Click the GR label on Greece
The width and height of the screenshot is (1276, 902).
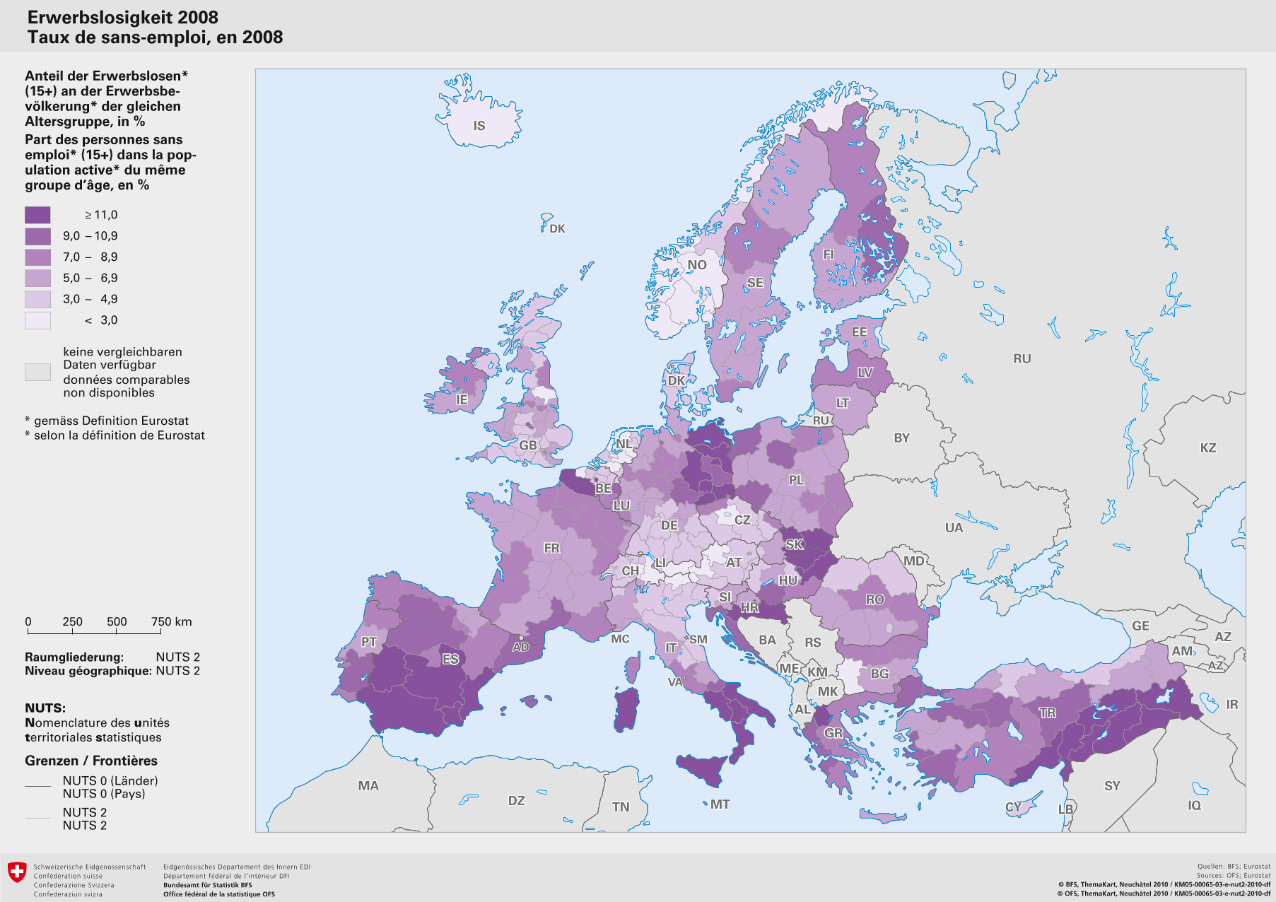tap(833, 732)
